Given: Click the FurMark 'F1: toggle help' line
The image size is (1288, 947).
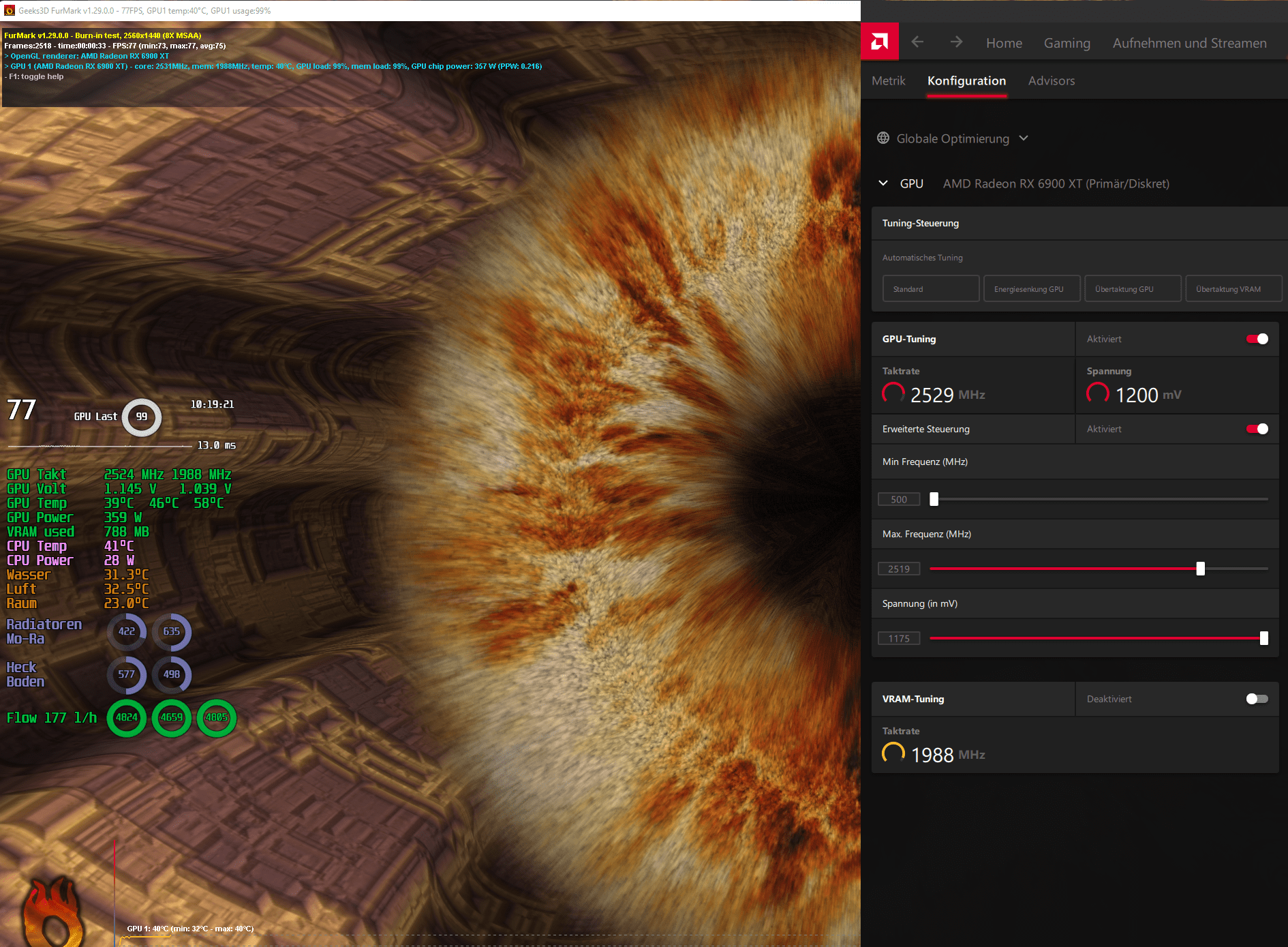Looking at the screenshot, I should click(34, 76).
